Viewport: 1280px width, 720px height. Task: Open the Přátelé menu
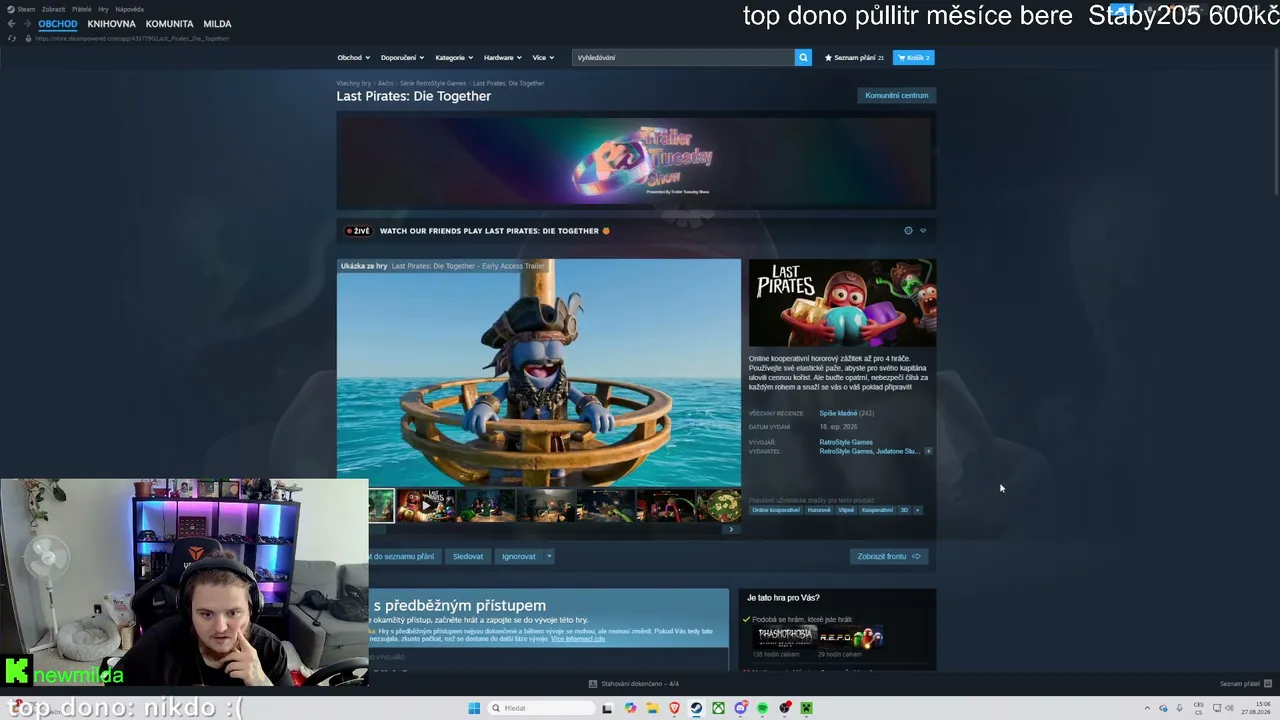coord(82,9)
